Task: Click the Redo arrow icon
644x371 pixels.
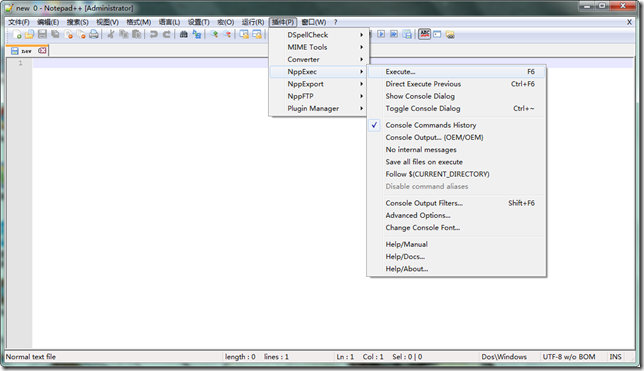Action: 166,35
